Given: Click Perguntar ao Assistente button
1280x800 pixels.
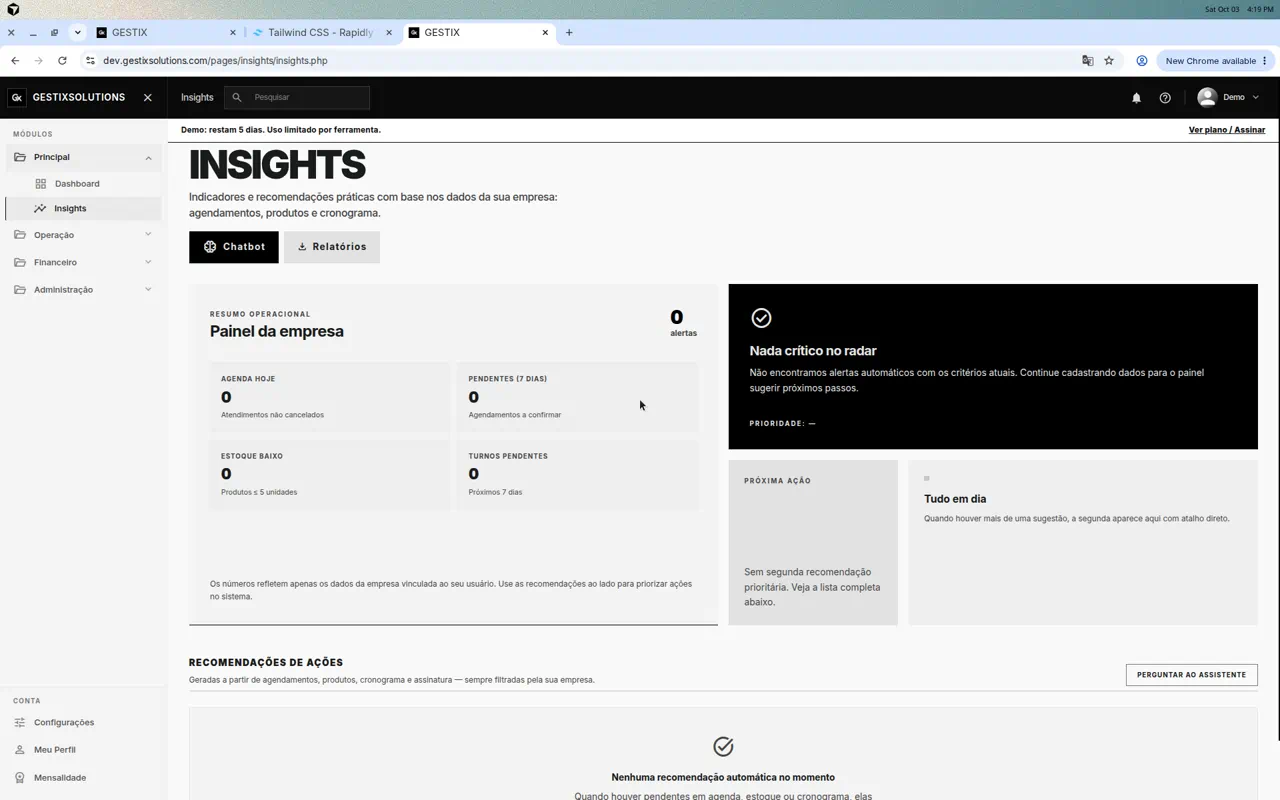Looking at the screenshot, I should (1191, 675).
